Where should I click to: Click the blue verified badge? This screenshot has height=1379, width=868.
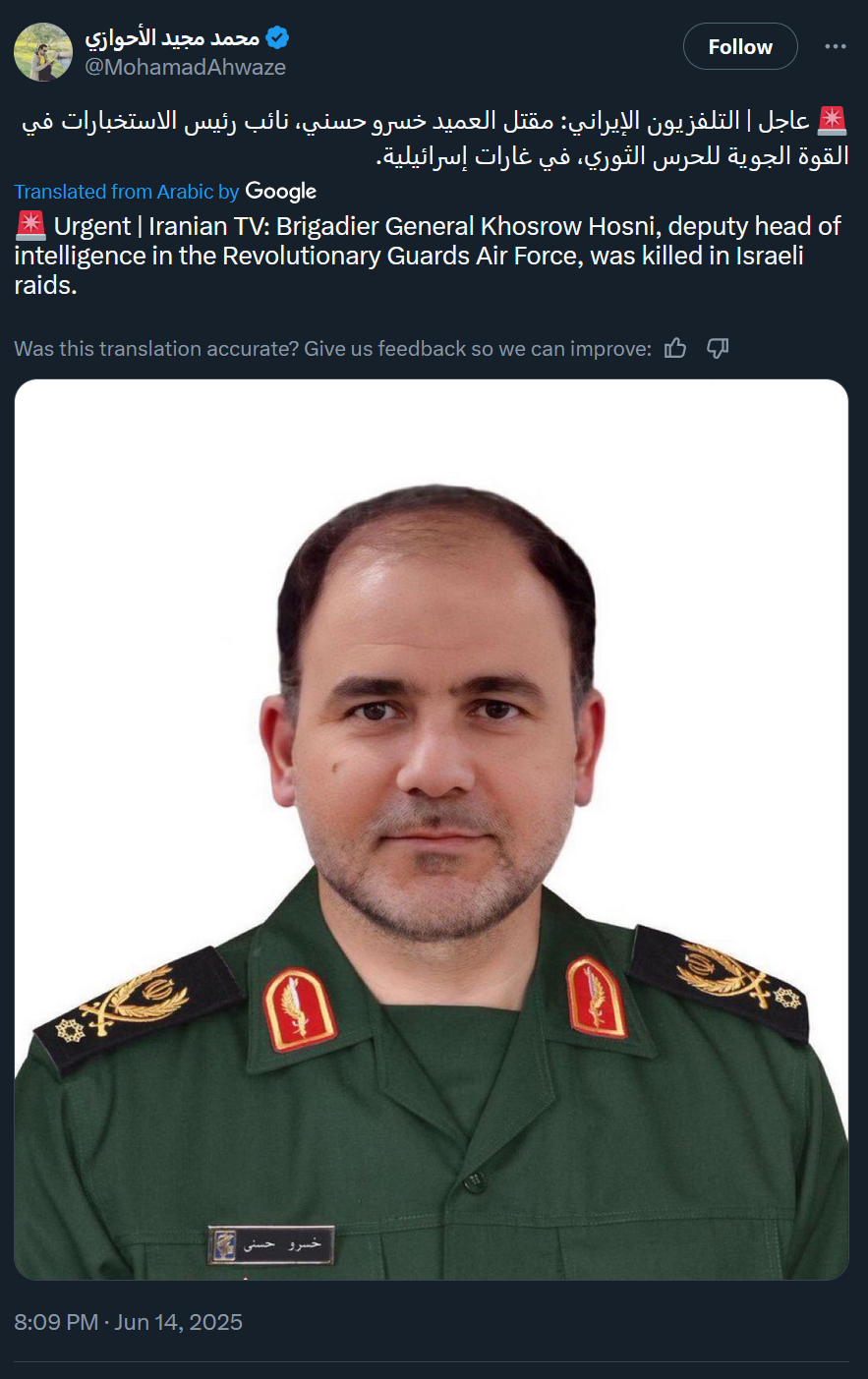[x=278, y=38]
